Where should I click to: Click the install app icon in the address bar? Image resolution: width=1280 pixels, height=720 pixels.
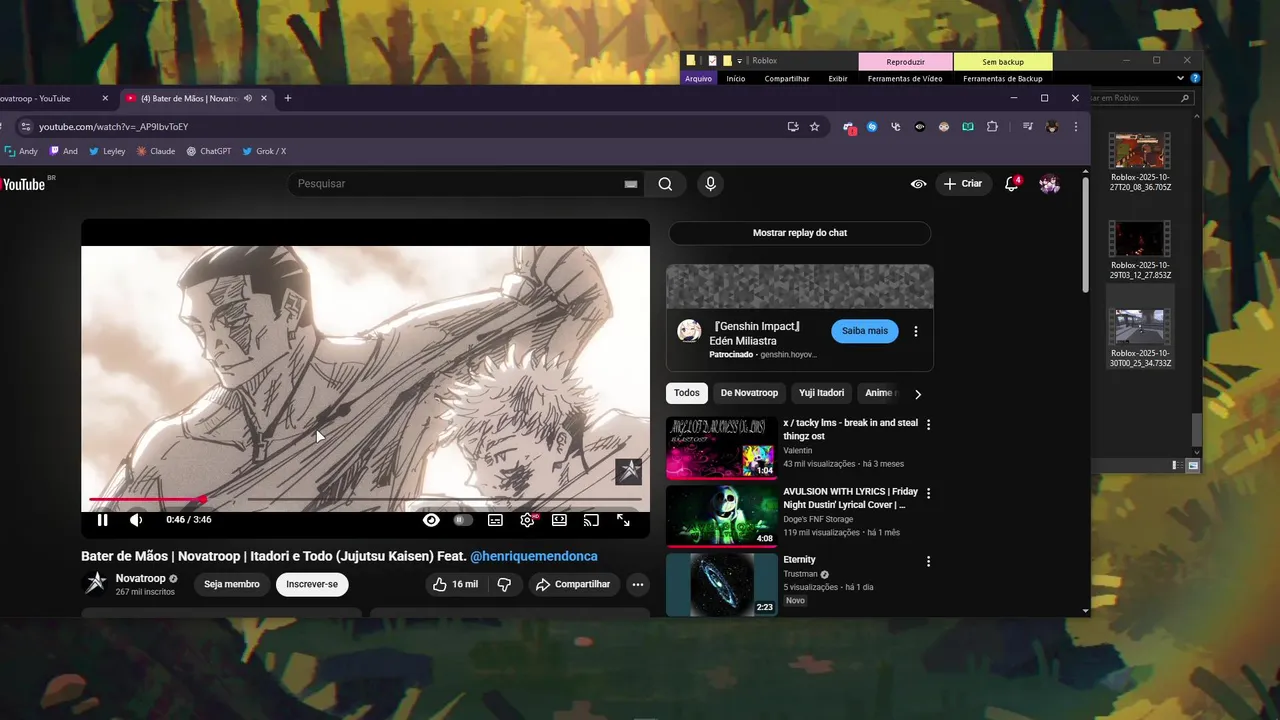[793, 127]
